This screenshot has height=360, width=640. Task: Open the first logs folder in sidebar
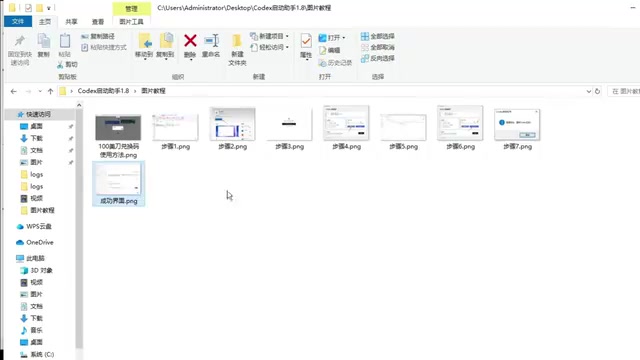[32, 175]
